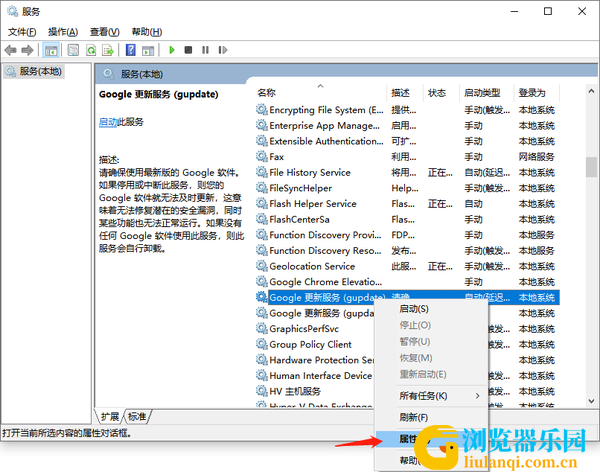This screenshot has height=472, width=600.
Task: Select the Hardware Protection service row
Action: click(315, 360)
